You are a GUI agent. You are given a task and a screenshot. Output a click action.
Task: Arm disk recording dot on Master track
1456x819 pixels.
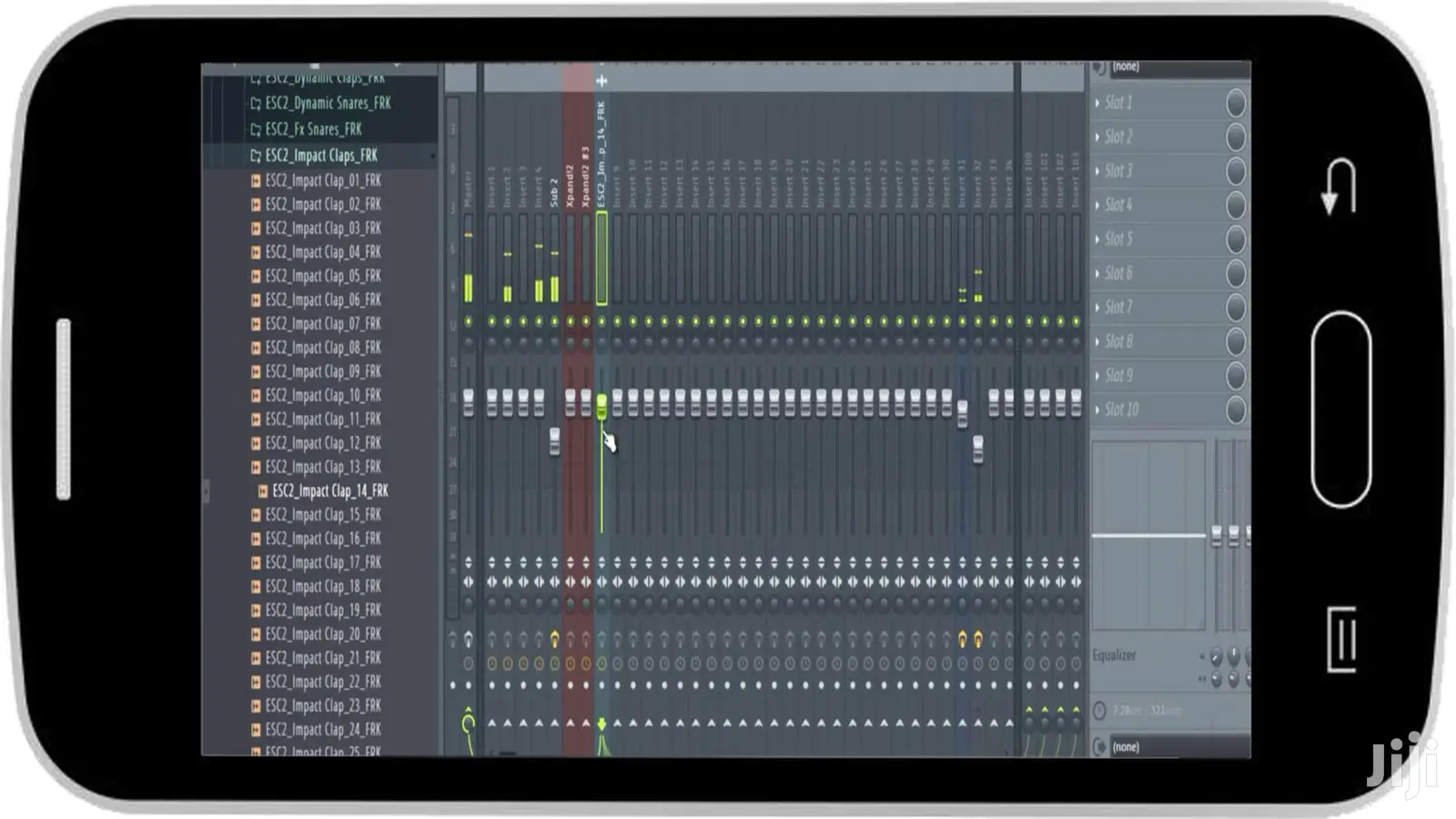[469, 686]
